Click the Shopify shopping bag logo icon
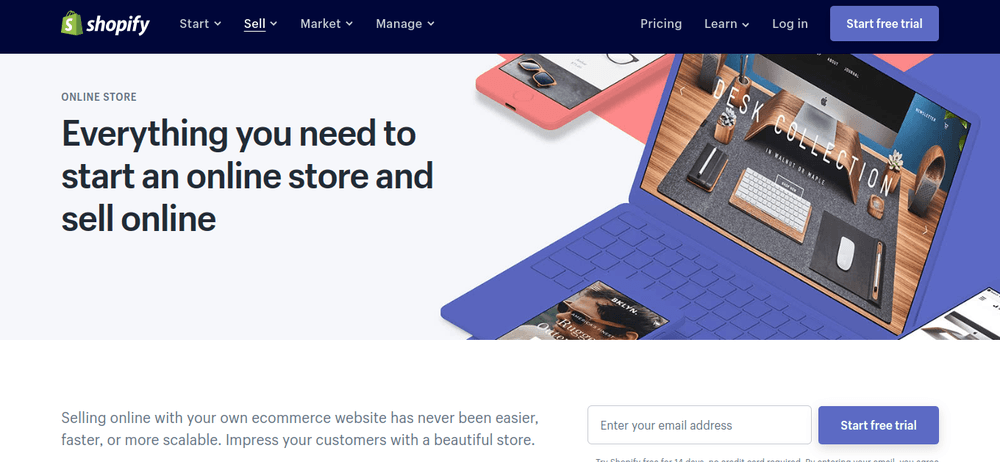This screenshot has height=462, width=1000. (x=71, y=24)
